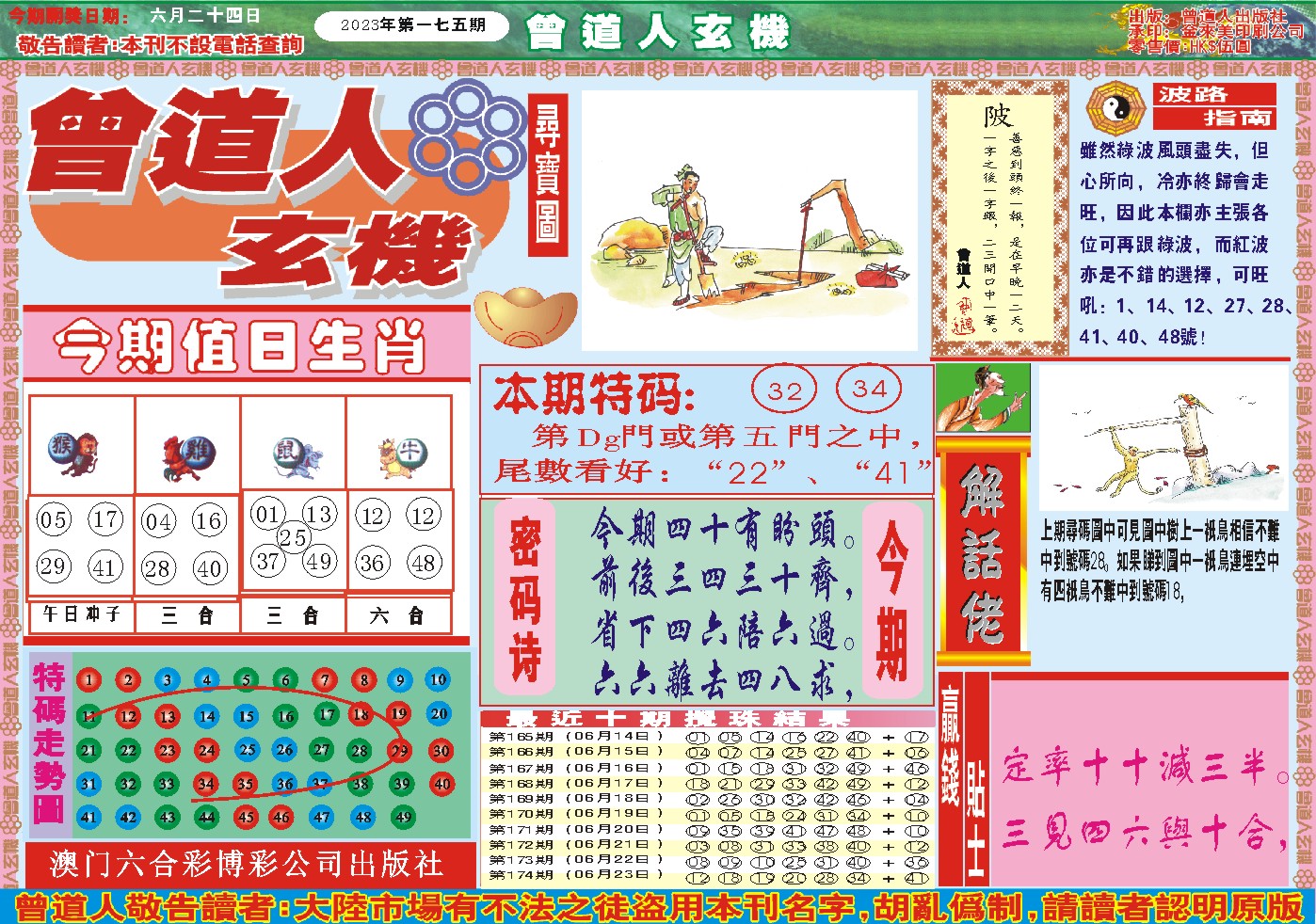Image resolution: width=1316 pixels, height=924 pixels.
Task: Click the 尾數看好 “22”、“41” line
Action: pos(714,470)
